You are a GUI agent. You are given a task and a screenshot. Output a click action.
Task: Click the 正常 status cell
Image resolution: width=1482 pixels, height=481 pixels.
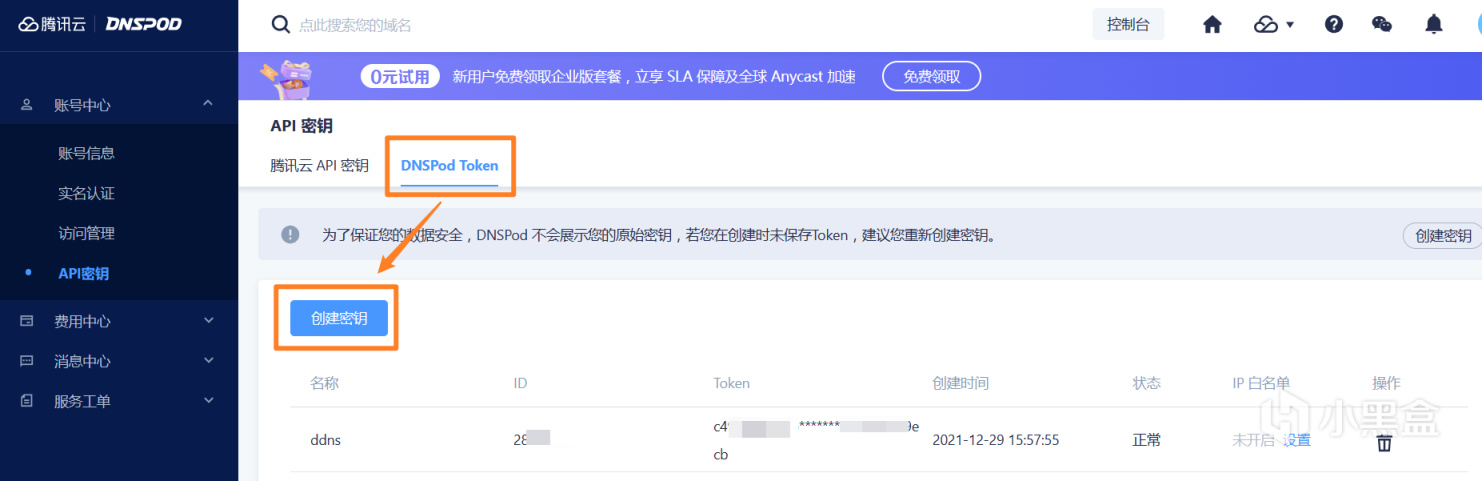pos(1146,440)
